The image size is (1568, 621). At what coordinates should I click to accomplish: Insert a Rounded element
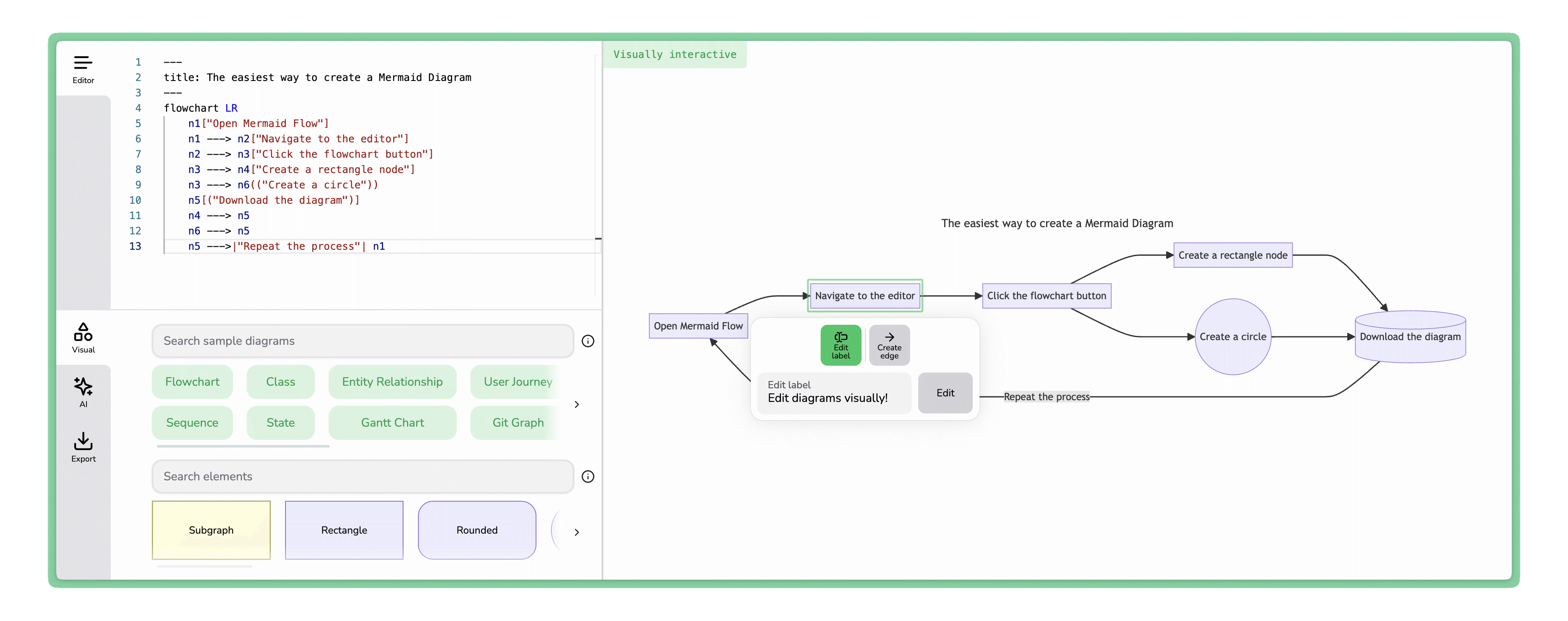coord(477,530)
